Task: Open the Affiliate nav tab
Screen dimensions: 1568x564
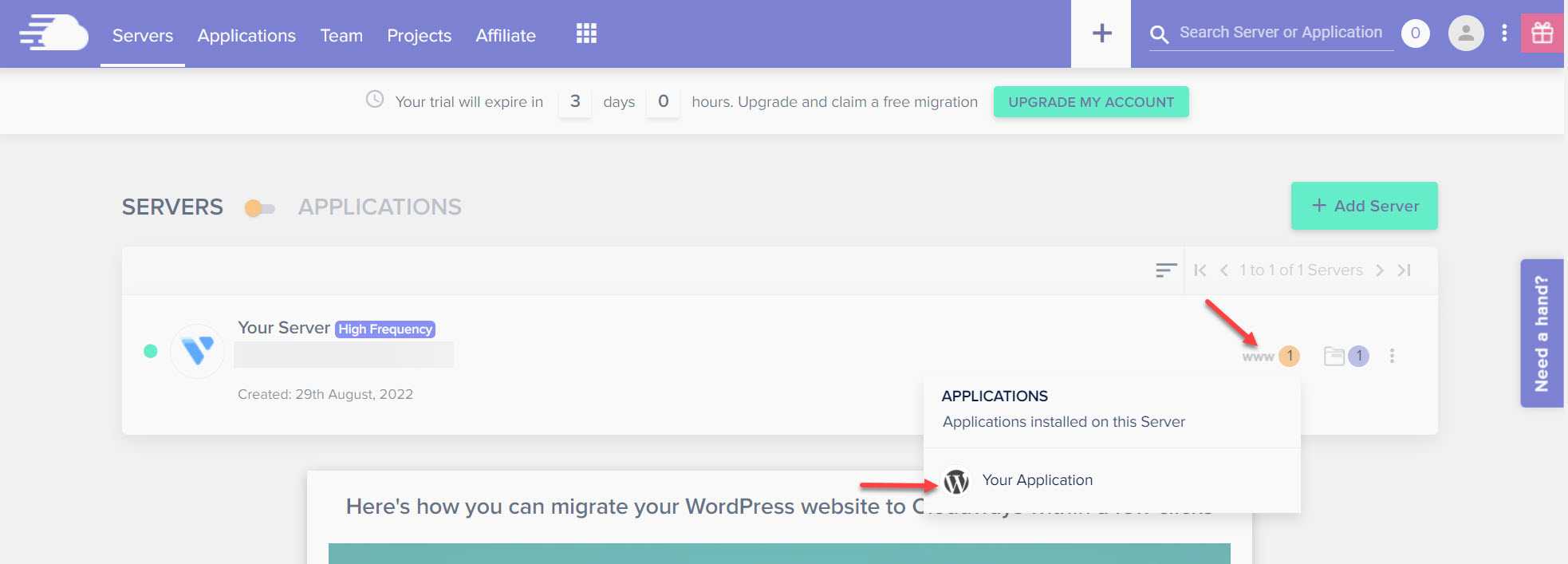Action: pos(506,36)
